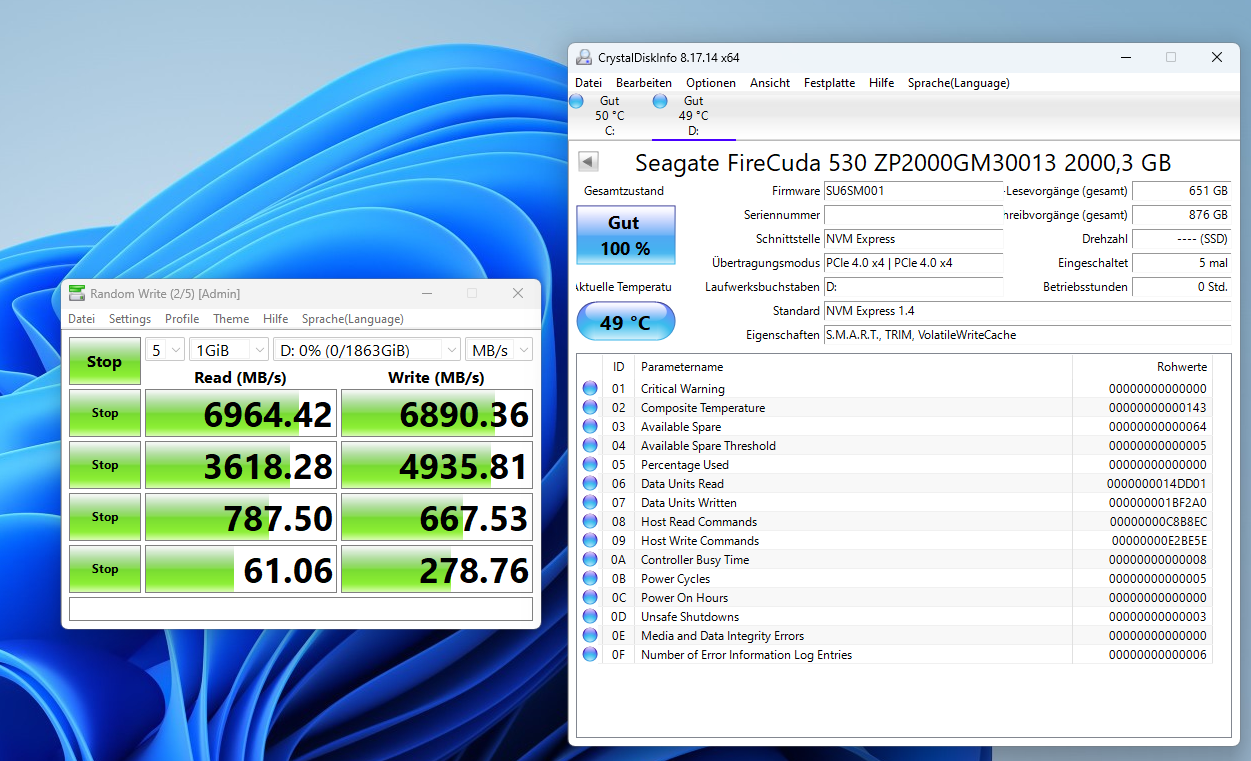
Task: Click the 49 °C temperature button
Action: 626,322
